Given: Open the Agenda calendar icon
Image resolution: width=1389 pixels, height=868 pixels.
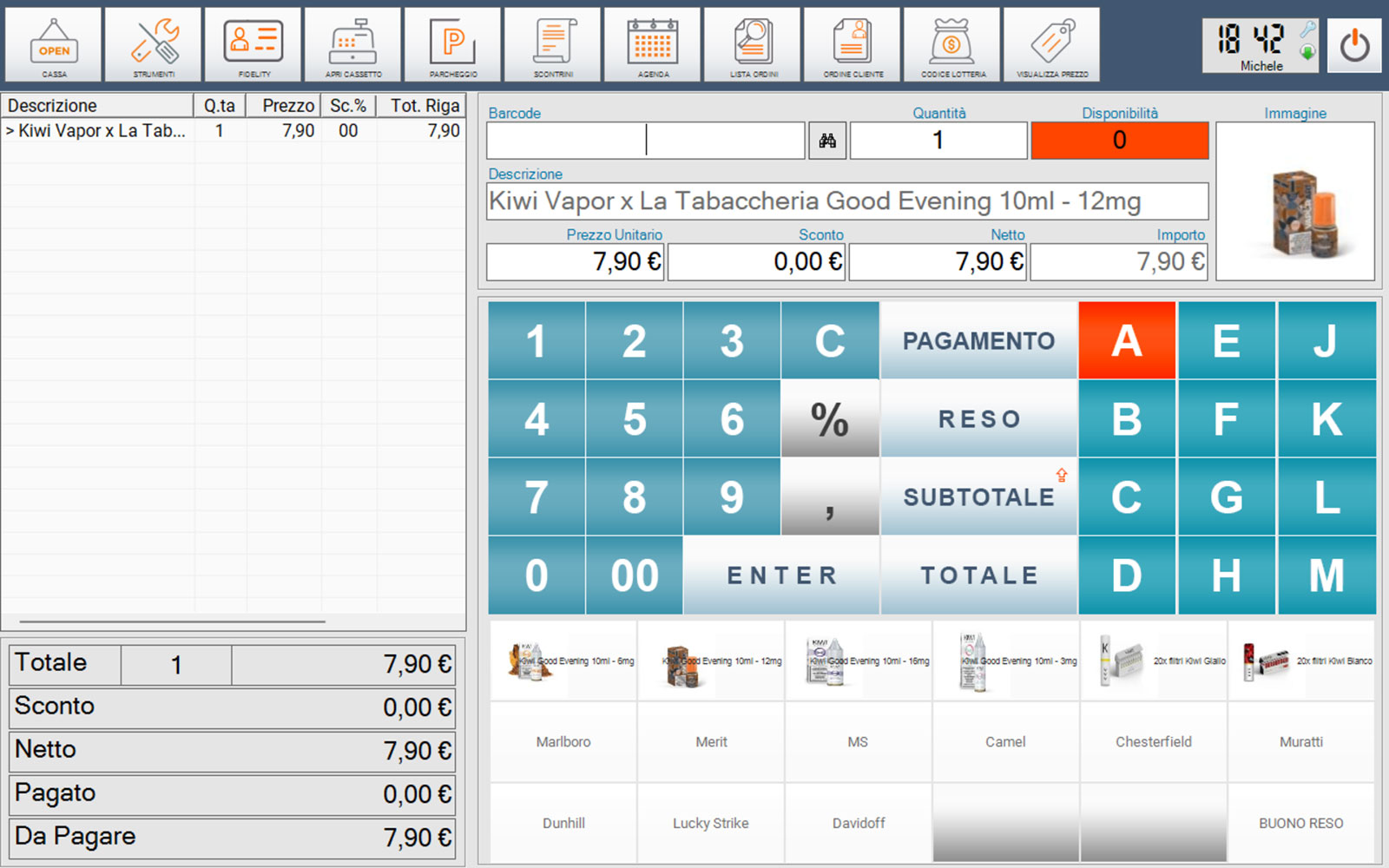Looking at the screenshot, I should (653, 45).
